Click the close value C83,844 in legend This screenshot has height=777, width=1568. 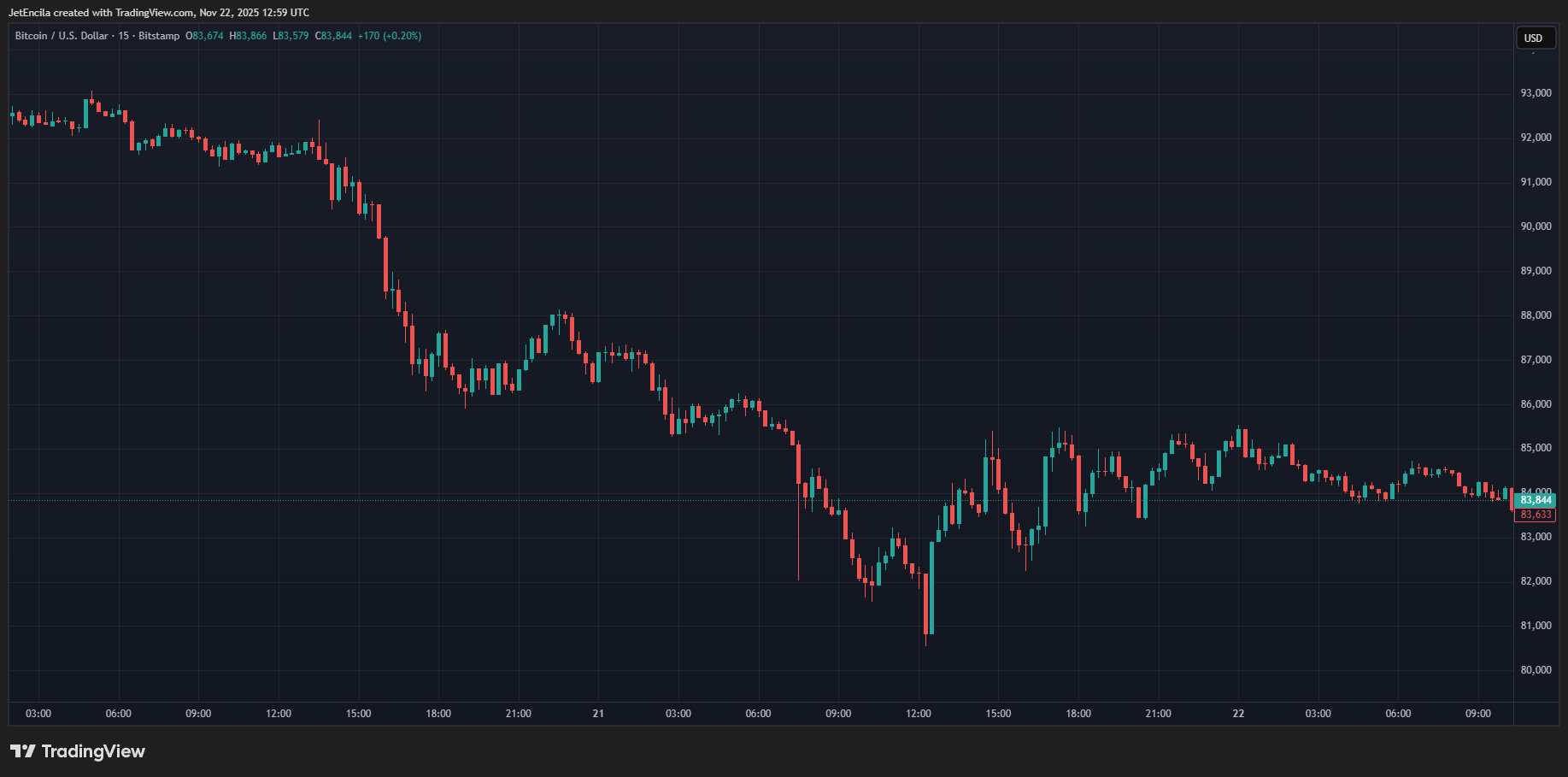click(333, 36)
